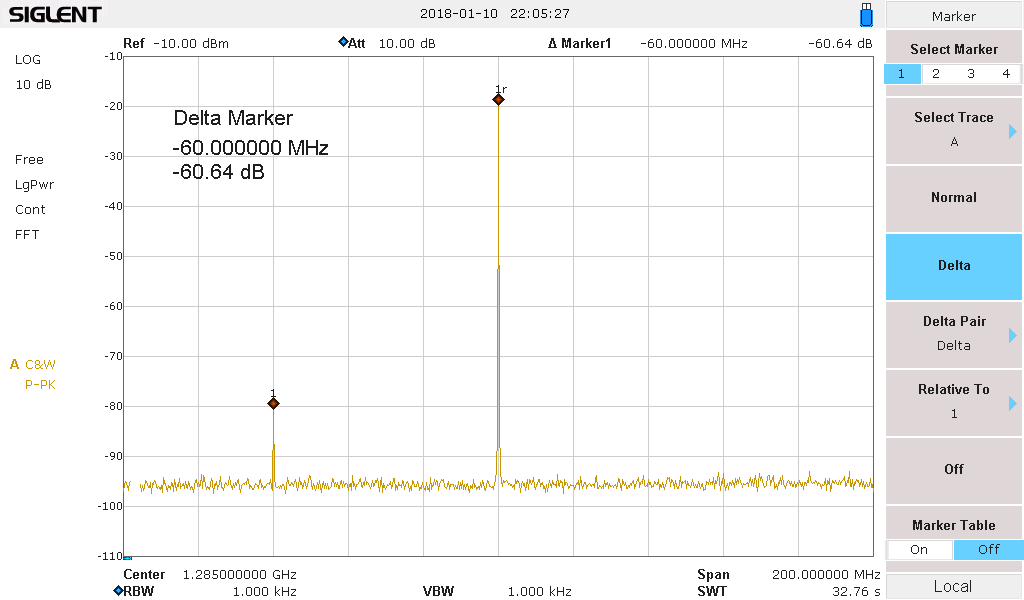Click the delta marker 1 diamond
The height and width of the screenshot is (600, 1024).
[x=273, y=403]
